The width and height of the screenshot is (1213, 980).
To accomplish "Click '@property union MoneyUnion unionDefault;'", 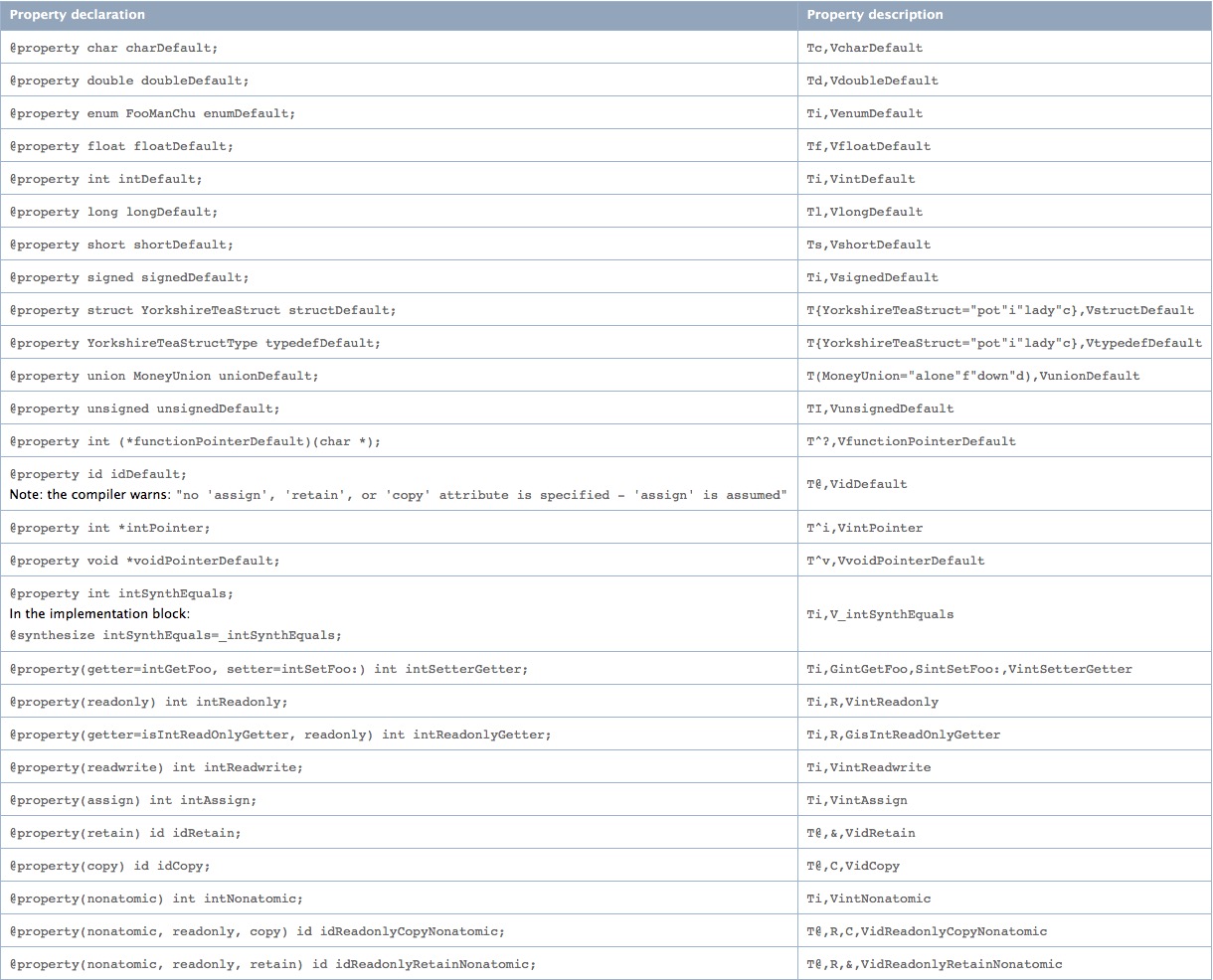I will (164, 376).
